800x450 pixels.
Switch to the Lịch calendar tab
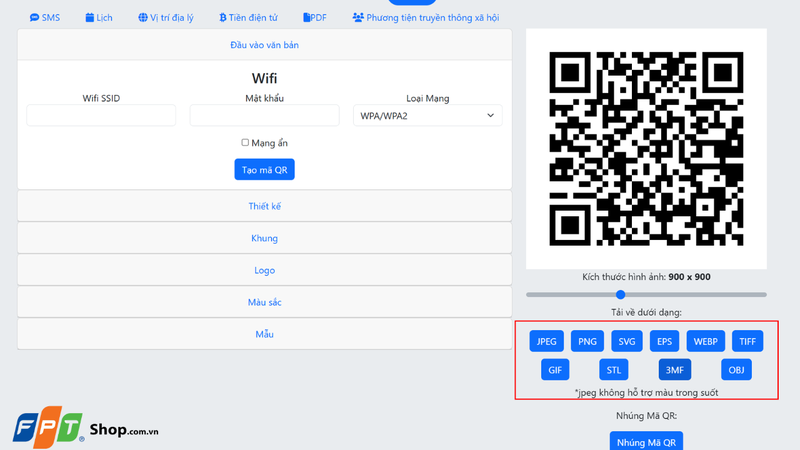click(99, 17)
